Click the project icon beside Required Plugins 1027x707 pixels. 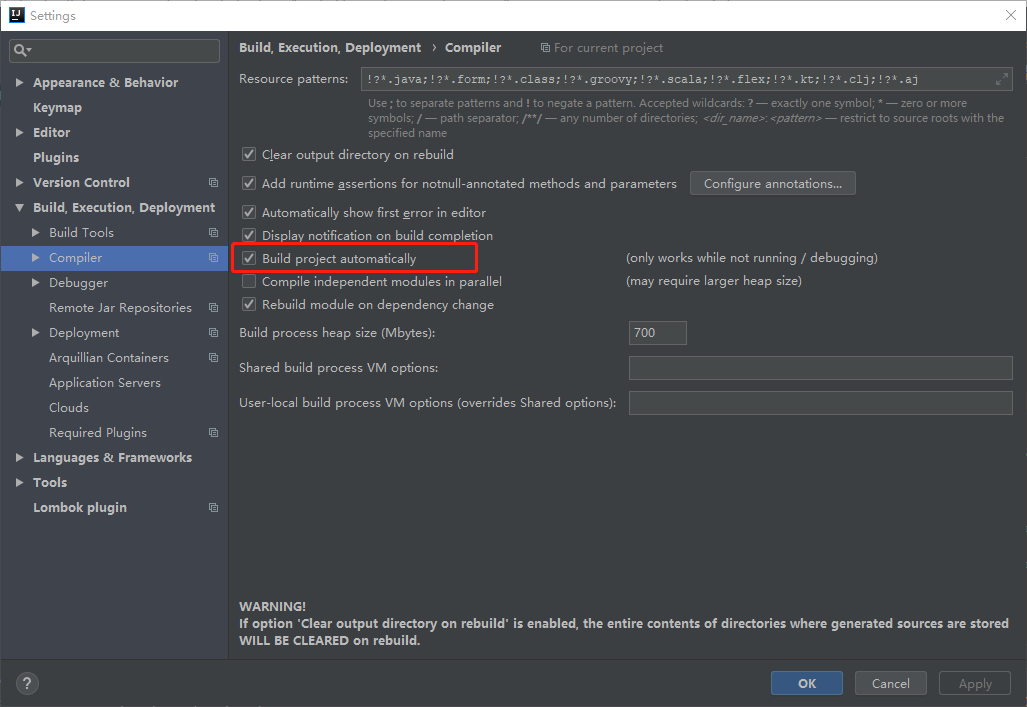pos(213,432)
